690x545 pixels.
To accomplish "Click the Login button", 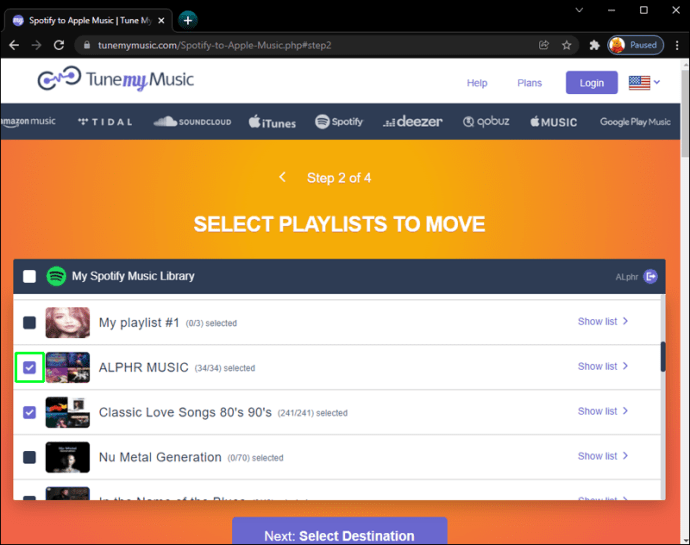I will tap(591, 83).
